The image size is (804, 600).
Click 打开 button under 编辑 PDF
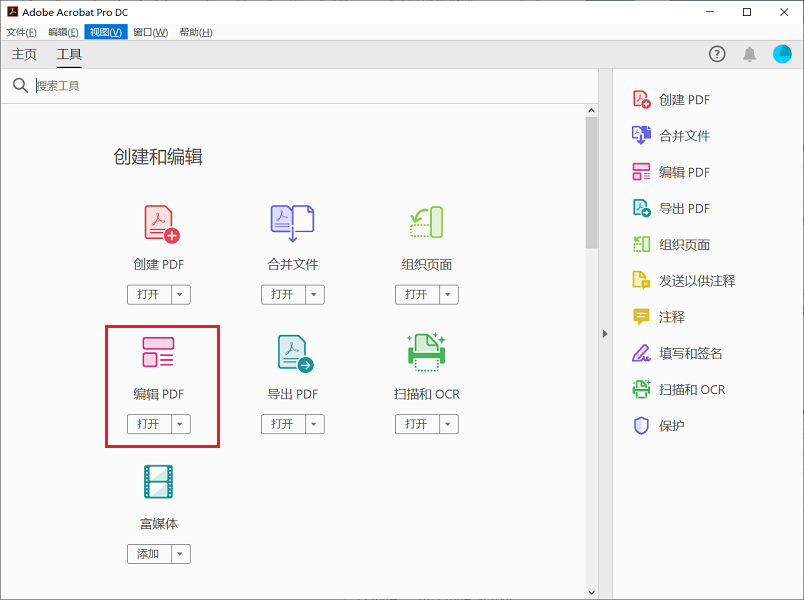click(x=149, y=424)
